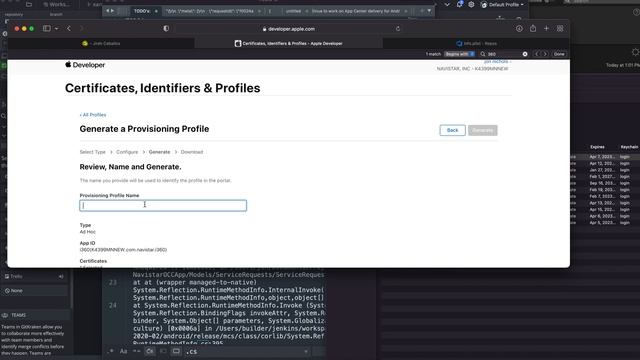Toggle the Safari sidebar icon
640x360 pixels.
coord(47,29)
